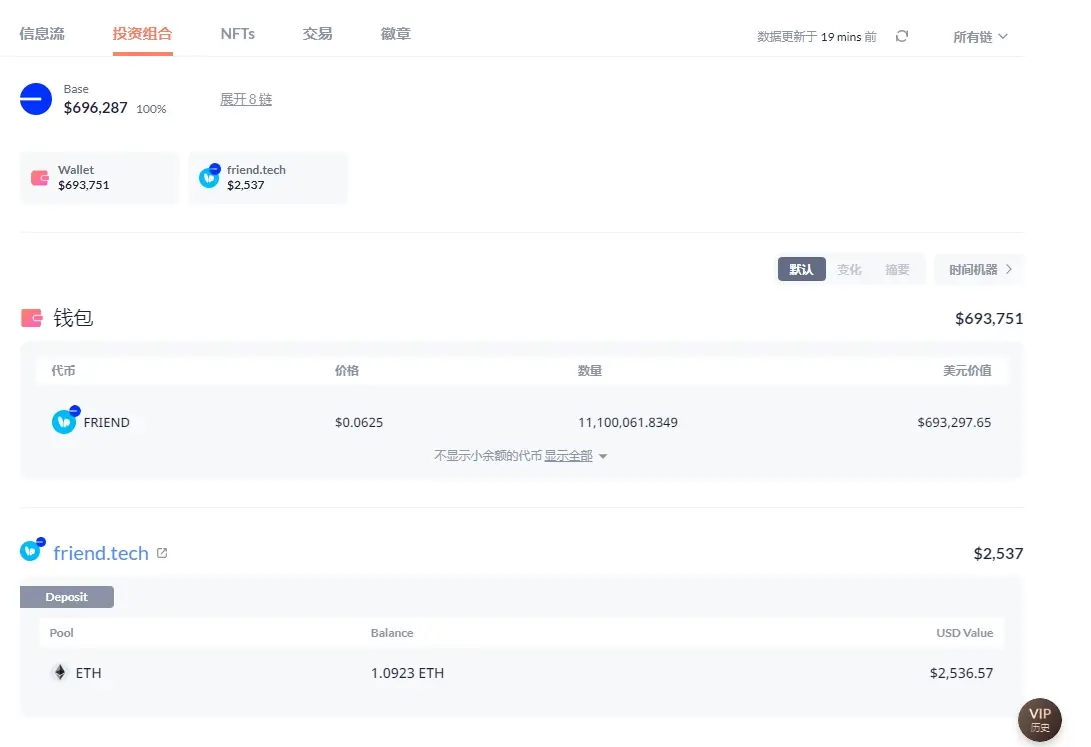The width and height of the screenshot is (1091, 747).
Task: Click USD value $2,536.57
Action: (961, 673)
